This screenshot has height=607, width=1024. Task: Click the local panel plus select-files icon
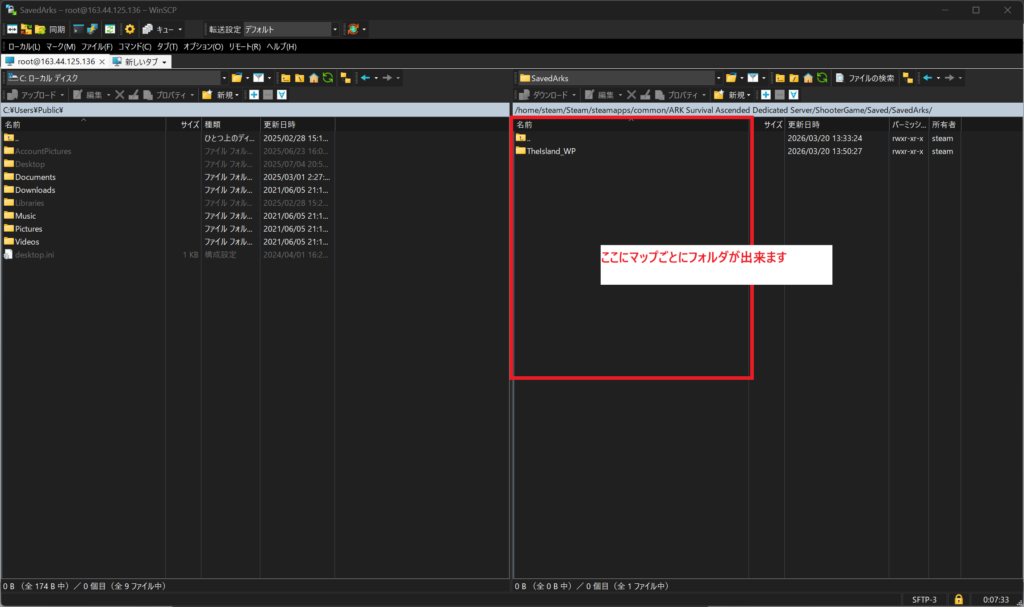[x=254, y=95]
